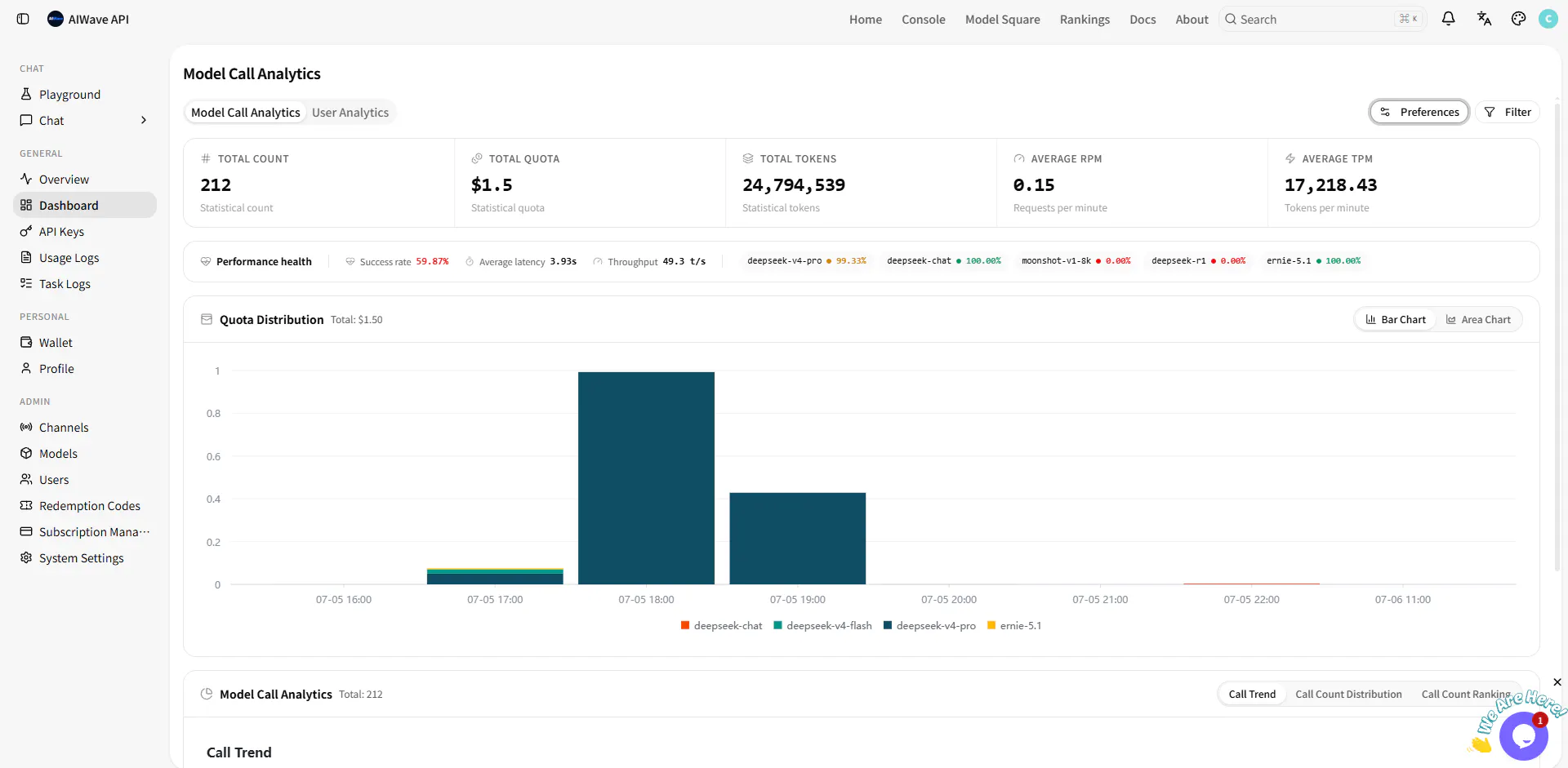The width and height of the screenshot is (1568, 768).
Task: Toggle ernie-5.1 legend swatch
Action: tap(991, 626)
